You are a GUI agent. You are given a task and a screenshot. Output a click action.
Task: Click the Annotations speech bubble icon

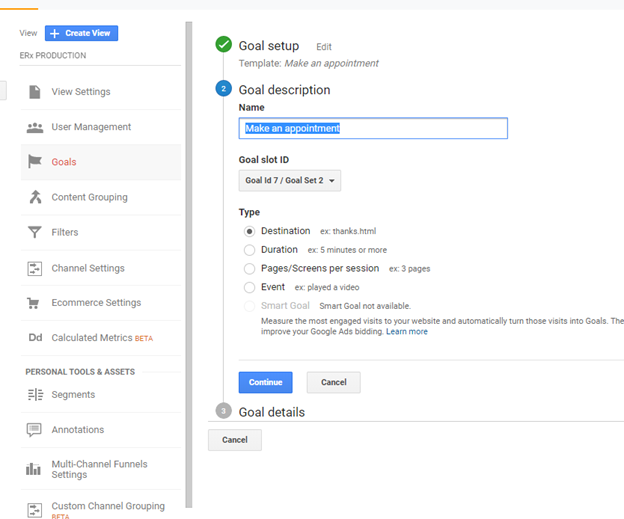[34, 430]
